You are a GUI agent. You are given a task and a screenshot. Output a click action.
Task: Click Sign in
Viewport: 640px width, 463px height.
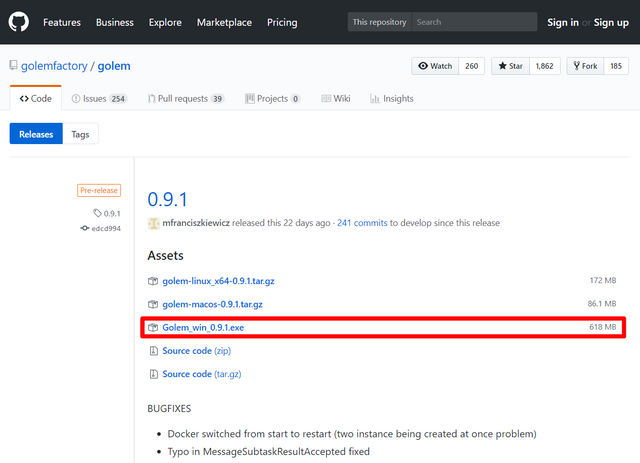point(563,22)
